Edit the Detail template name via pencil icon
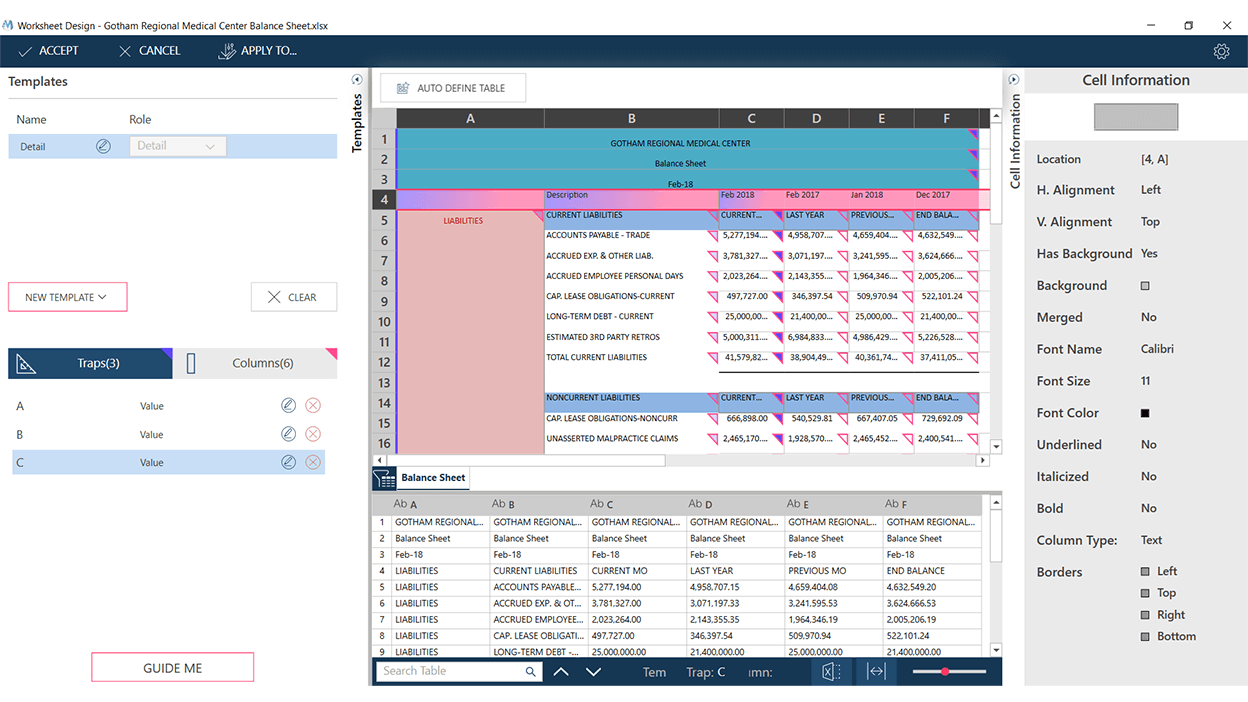This screenshot has height=702, width=1248. pyautogui.click(x=103, y=146)
